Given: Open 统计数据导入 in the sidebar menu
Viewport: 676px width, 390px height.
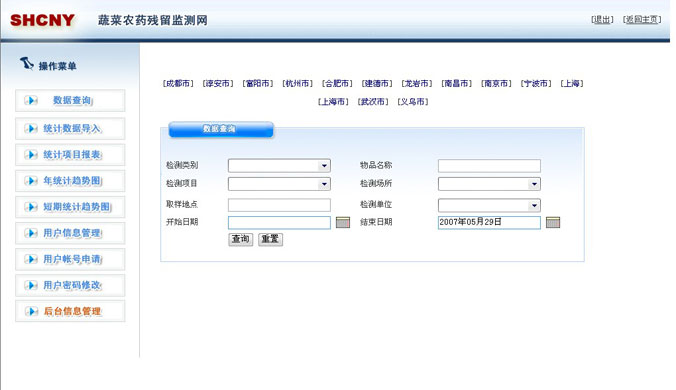Looking at the screenshot, I should tap(70, 128).
